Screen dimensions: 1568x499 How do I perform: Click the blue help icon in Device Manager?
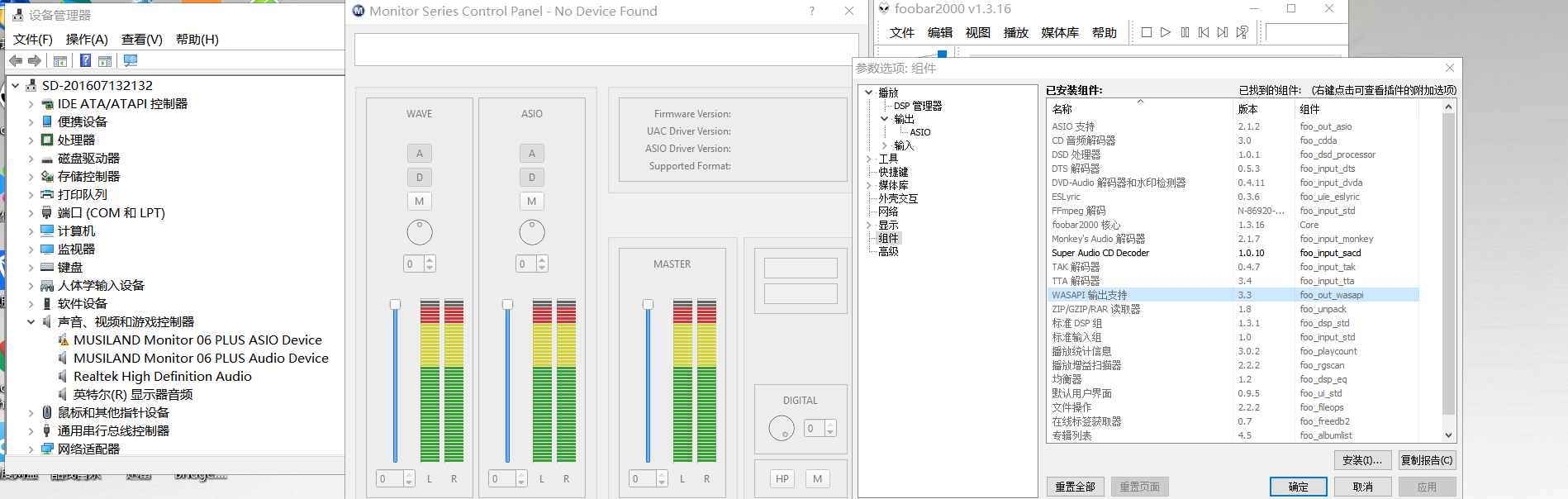click(85, 60)
